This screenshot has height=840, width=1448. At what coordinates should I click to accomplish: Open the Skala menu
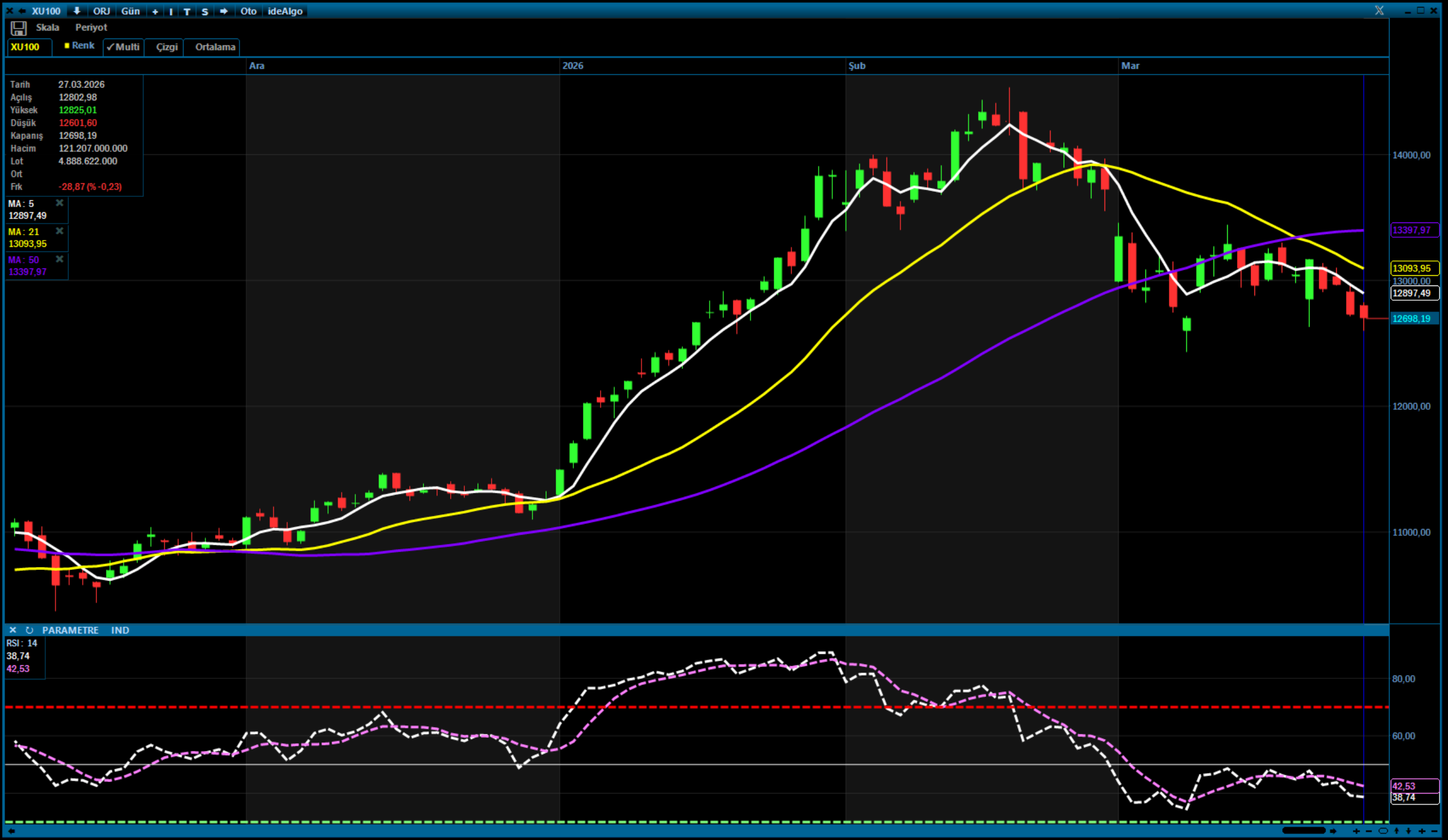pos(47,28)
